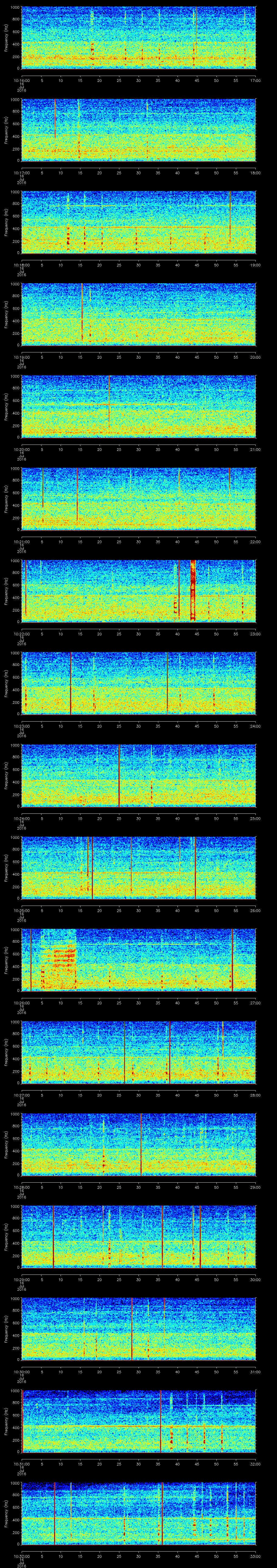Pick the 10:27:00 start time label

[21, 1095]
